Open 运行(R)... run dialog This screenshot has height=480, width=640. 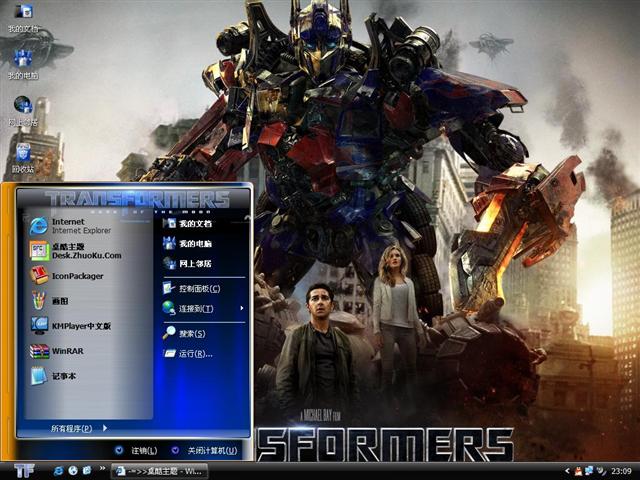(188, 353)
